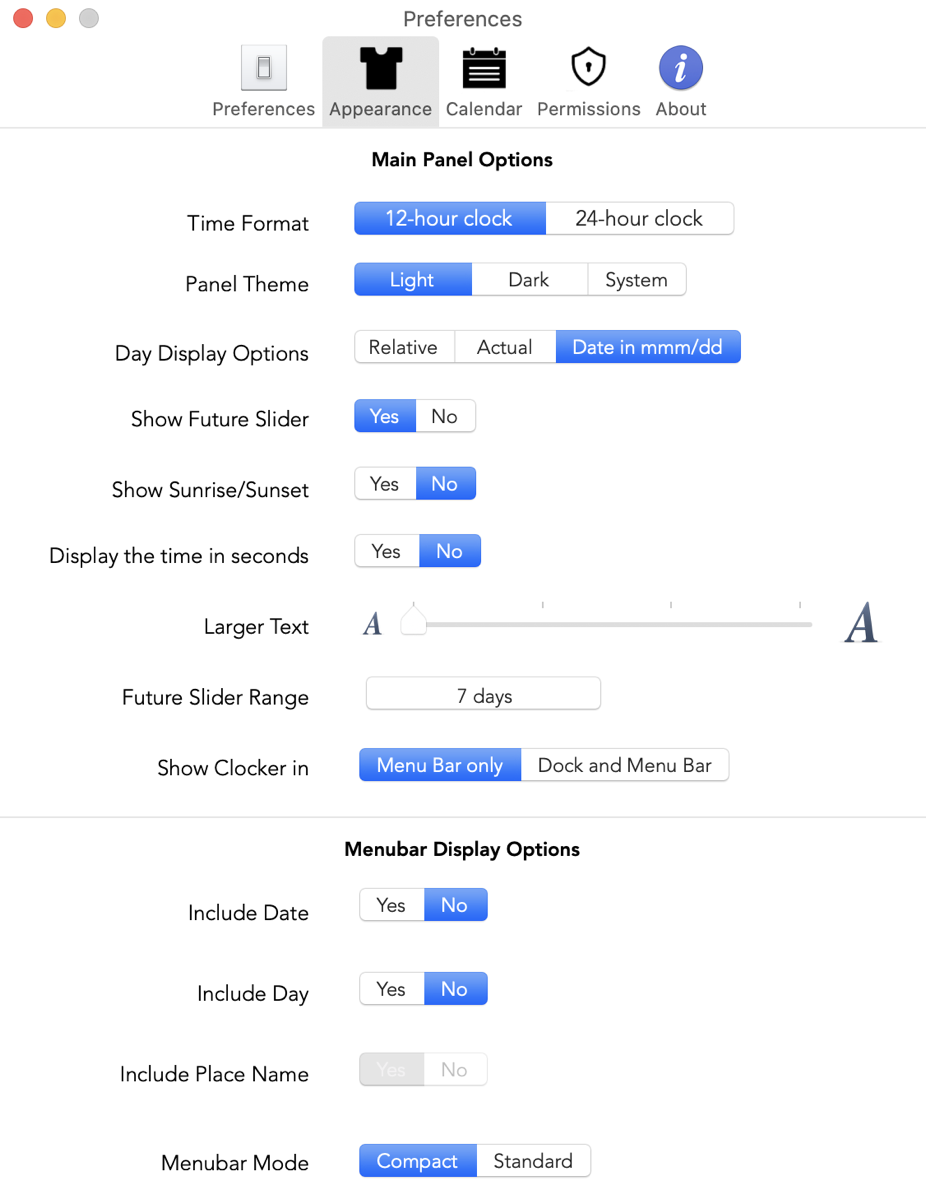The height and width of the screenshot is (1200, 926).
Task: Click the large A text size icon
Action: [x=860, y=623]
